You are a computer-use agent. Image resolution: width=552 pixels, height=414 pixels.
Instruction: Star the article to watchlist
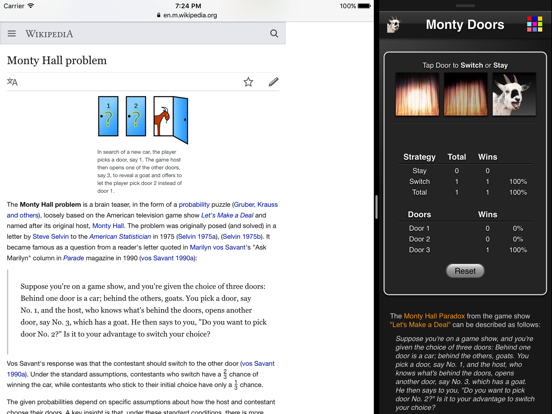click(x=248, y=82)
